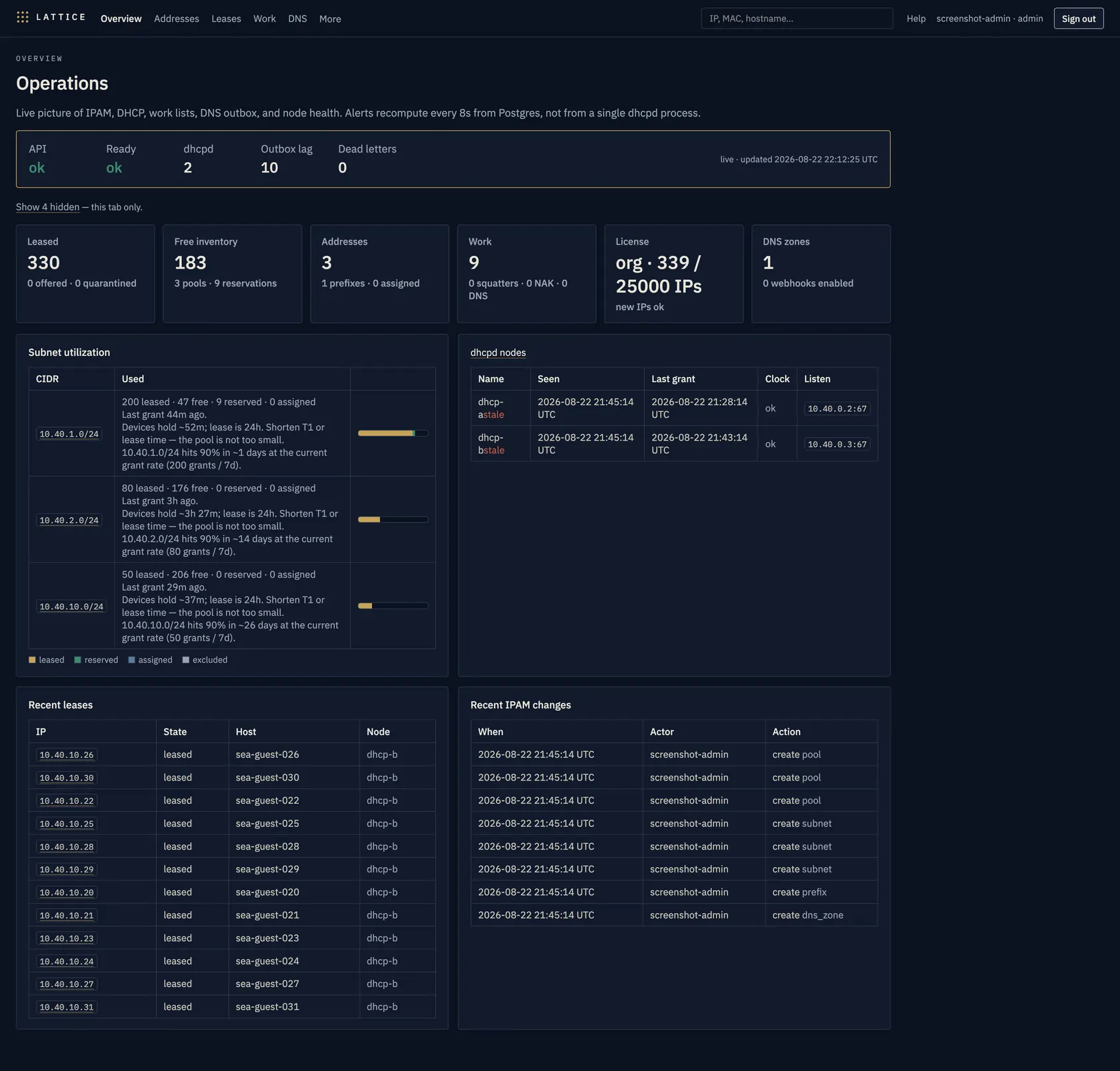1120x1071 pixels.
Task: Click utilization bar for 10.40.2.0/24
Action: [393, 520]
